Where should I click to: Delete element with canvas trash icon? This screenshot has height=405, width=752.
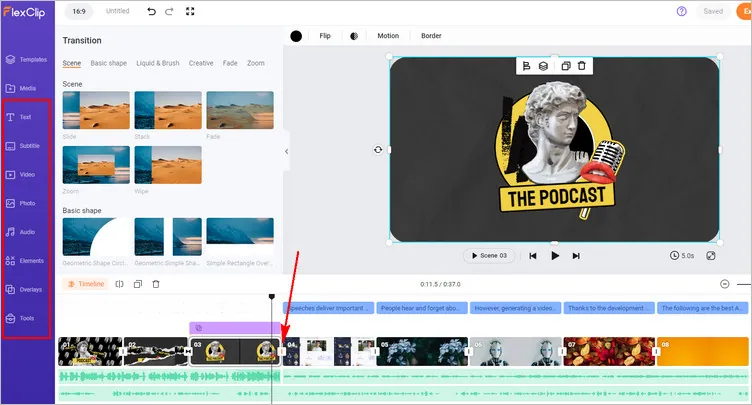(x=582, y=66)
